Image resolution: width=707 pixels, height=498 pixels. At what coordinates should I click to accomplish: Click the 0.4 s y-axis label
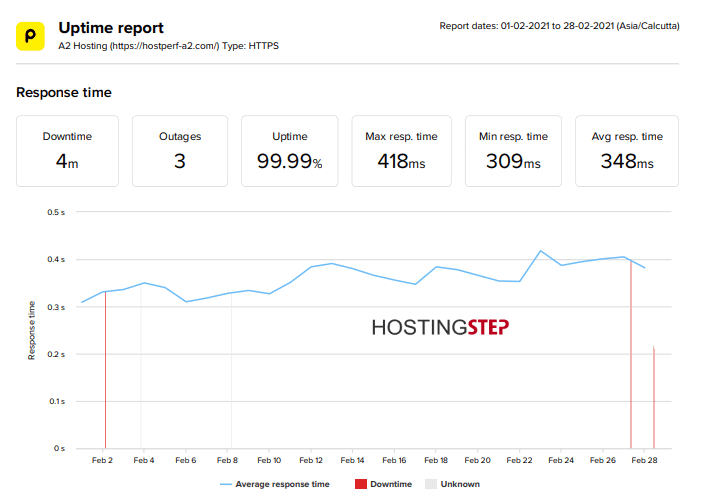(x=56, y=259)
